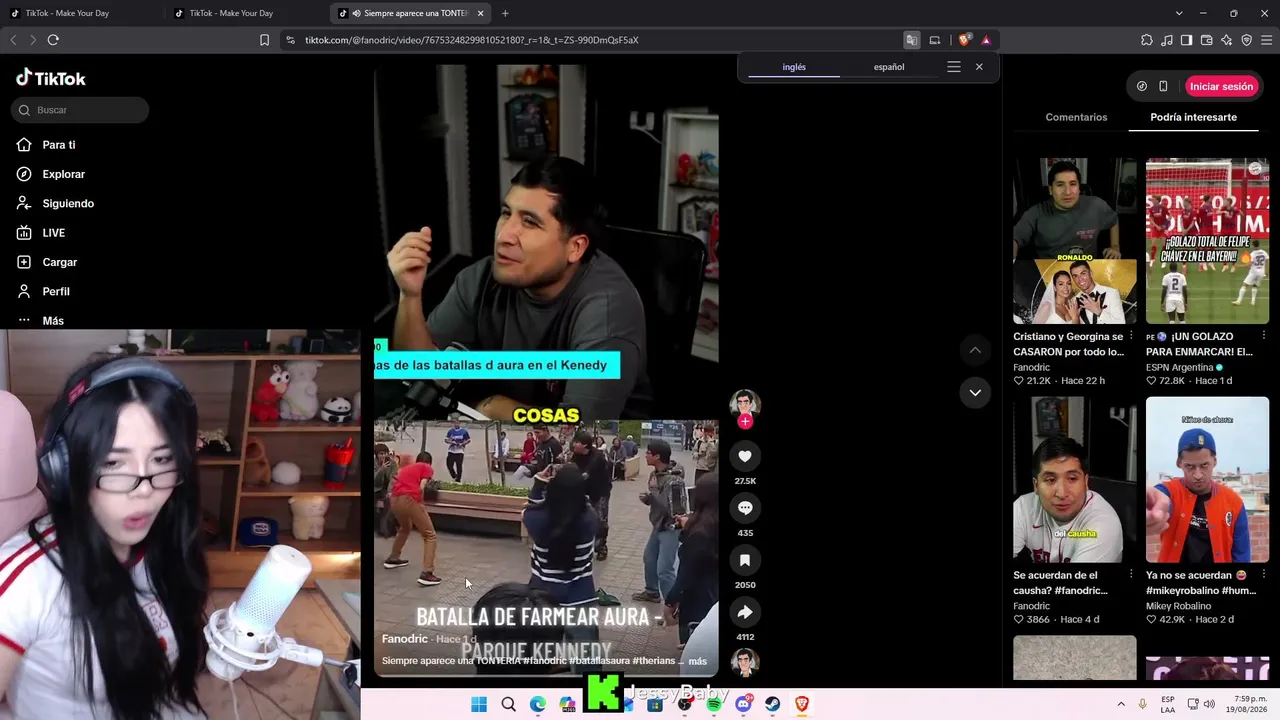
Task: Open the Brave Wallet icon
Action: point(1207,40)
